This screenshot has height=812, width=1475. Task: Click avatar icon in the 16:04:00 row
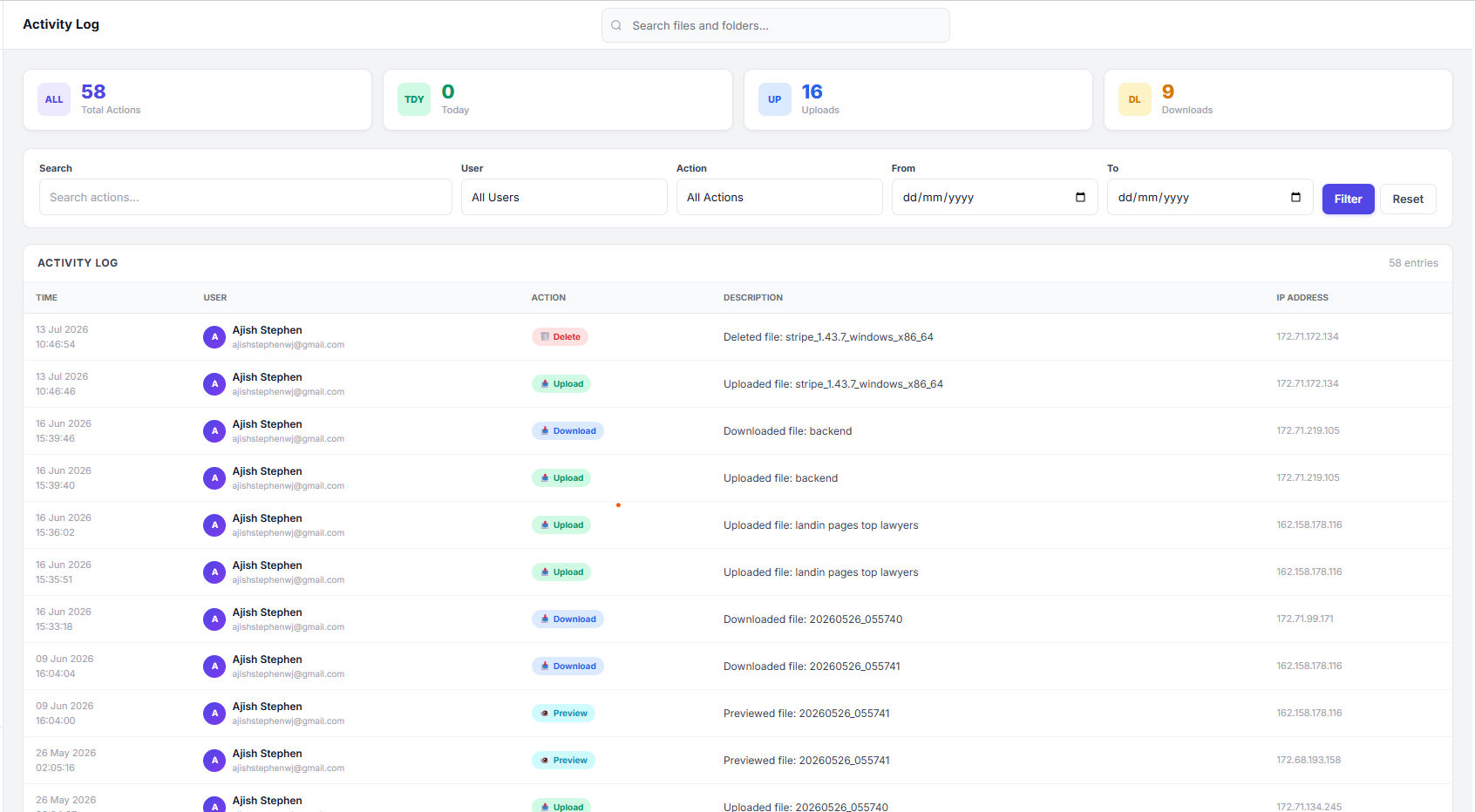pos(214,714)
